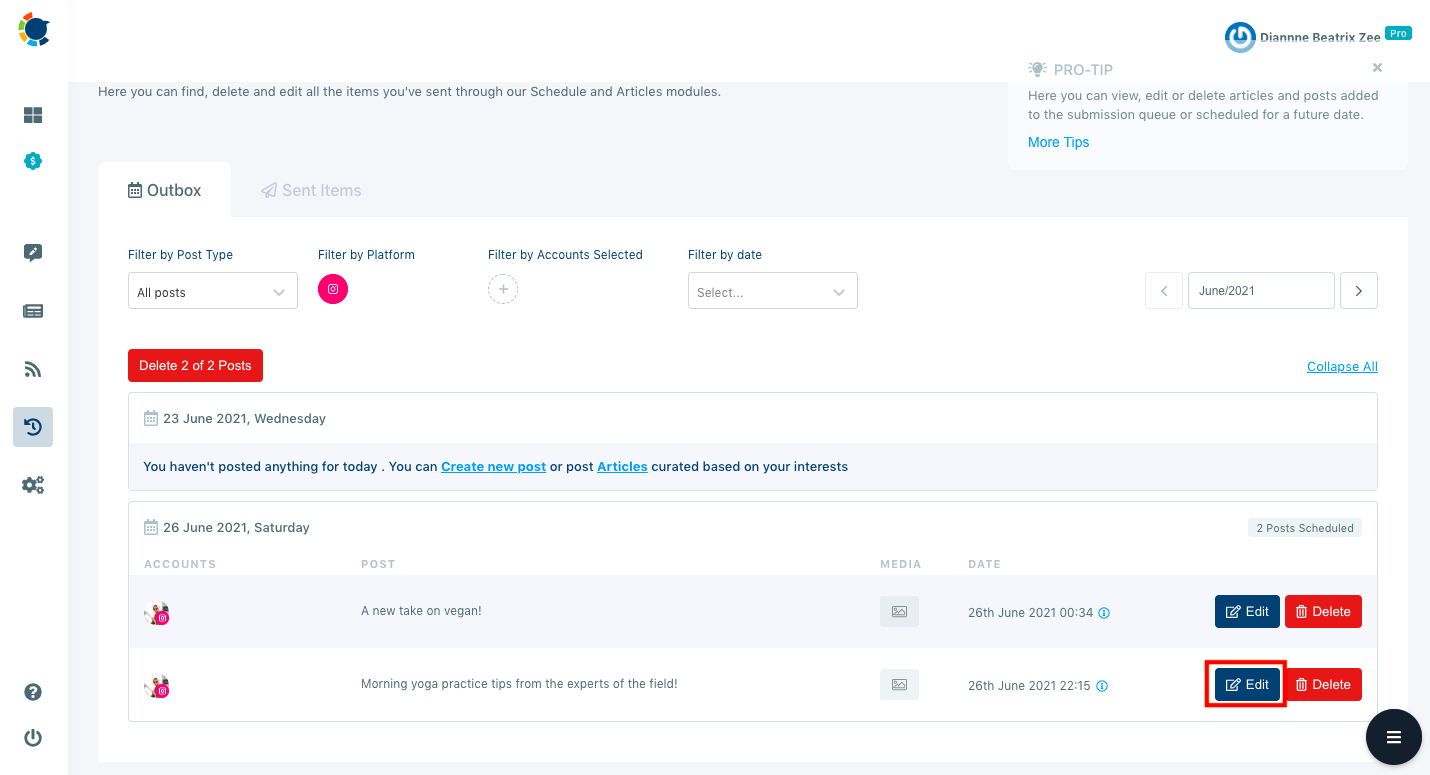Click the Instagram platform filter icon
This screenshot has width=1430, height=775.
click(x=333, y=288)
